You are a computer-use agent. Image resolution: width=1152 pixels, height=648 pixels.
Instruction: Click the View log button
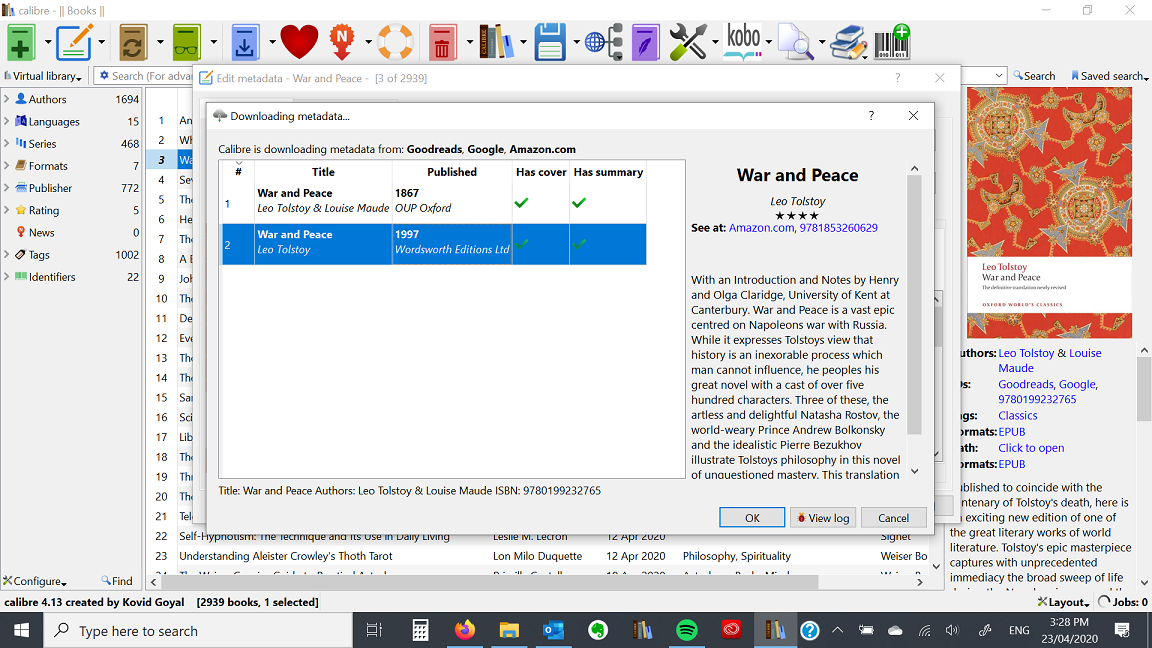coord(823,517)
